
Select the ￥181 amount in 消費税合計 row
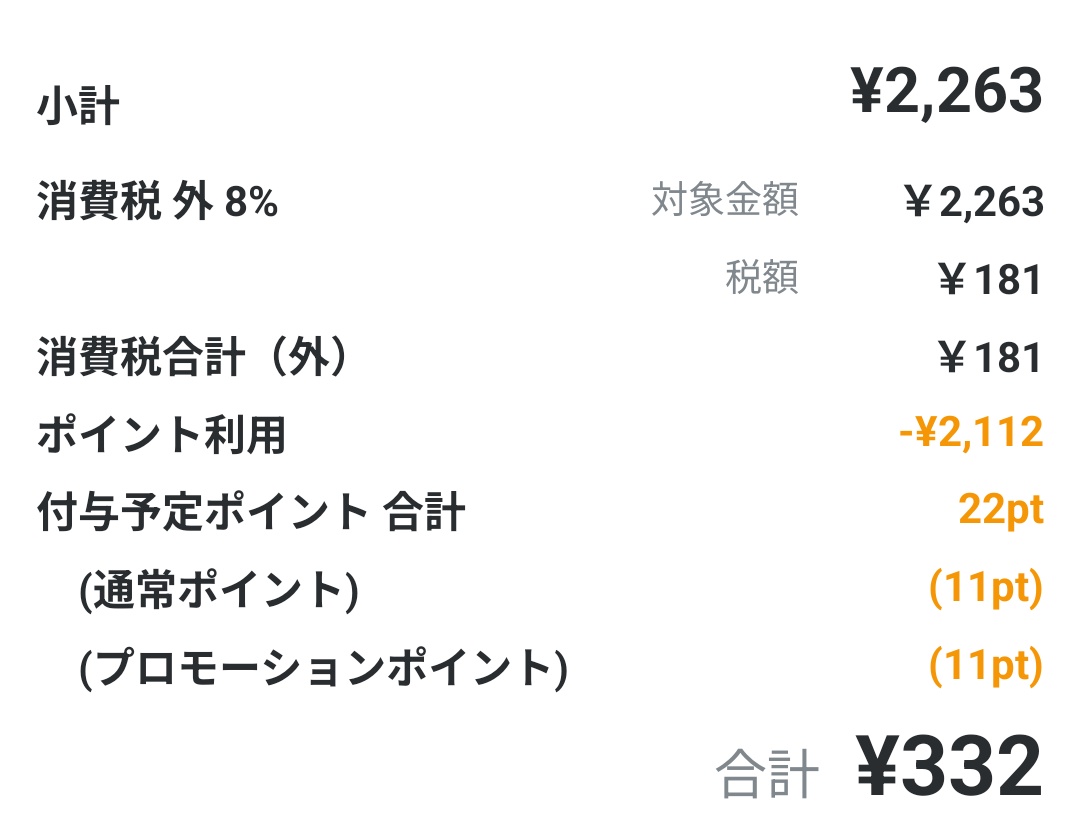990,358
